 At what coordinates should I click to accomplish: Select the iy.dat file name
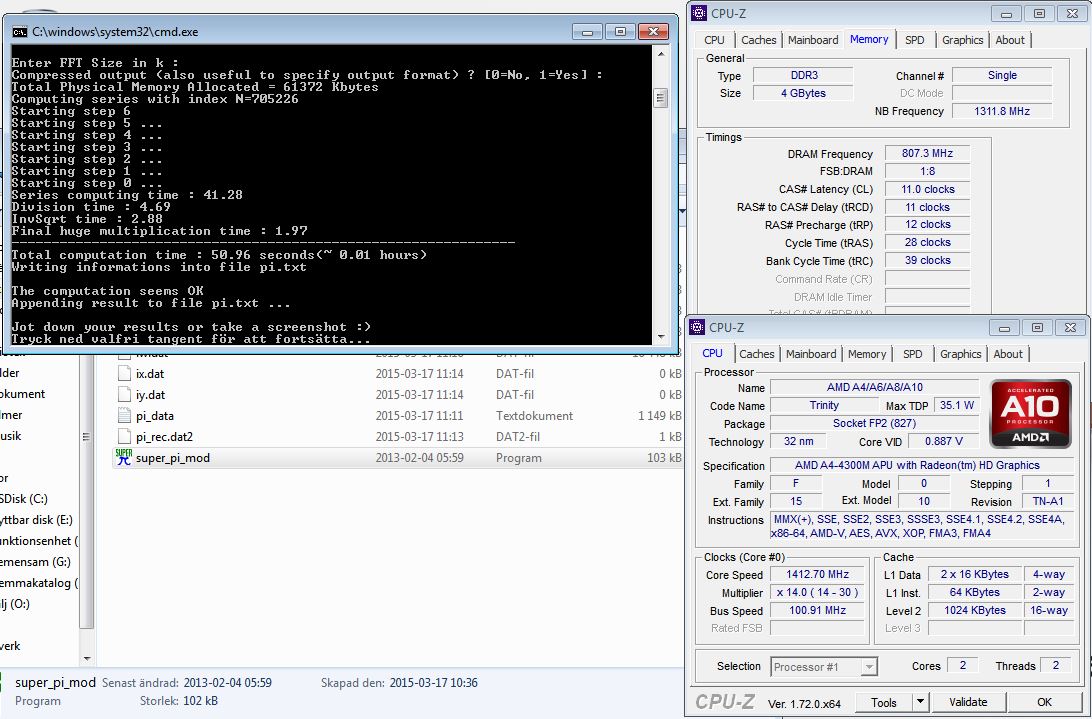[x=150, y=395]
